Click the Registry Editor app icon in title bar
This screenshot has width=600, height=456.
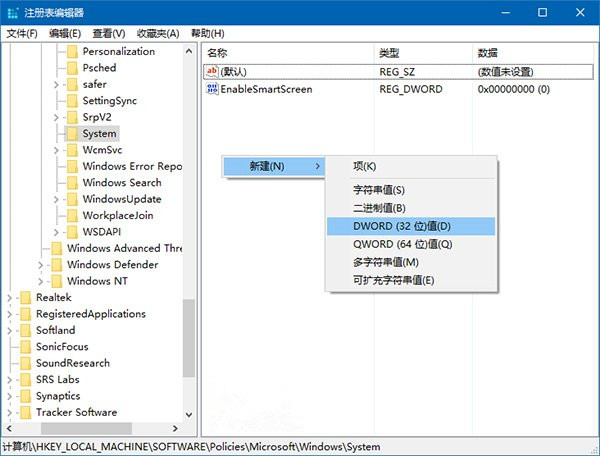[12, 12]
